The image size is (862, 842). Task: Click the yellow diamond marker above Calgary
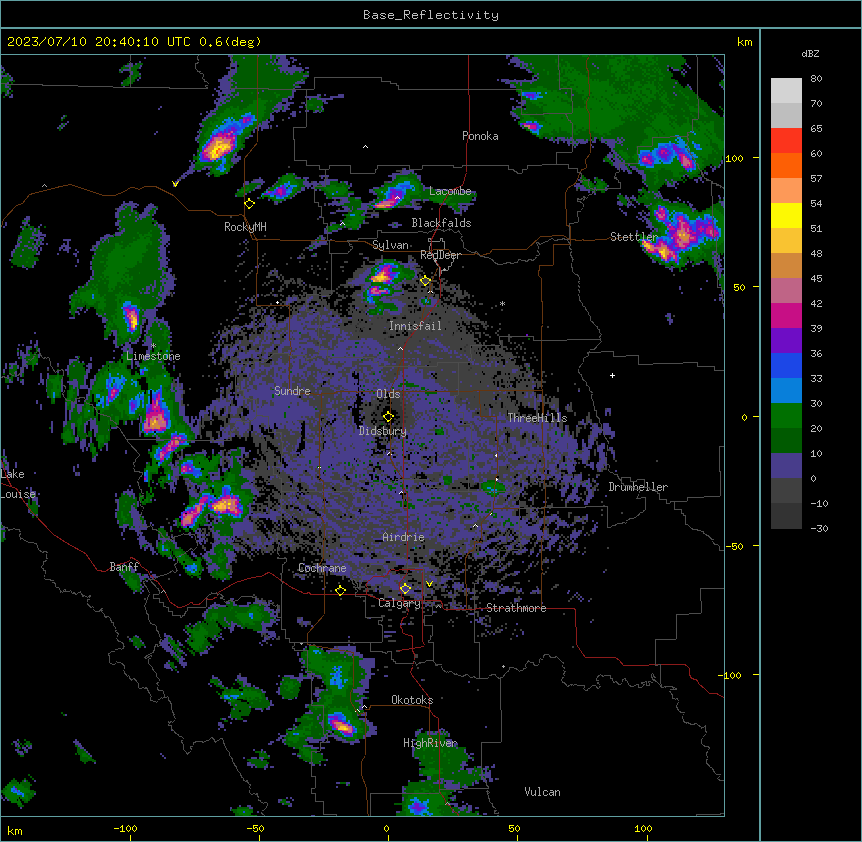pos(405,589)
